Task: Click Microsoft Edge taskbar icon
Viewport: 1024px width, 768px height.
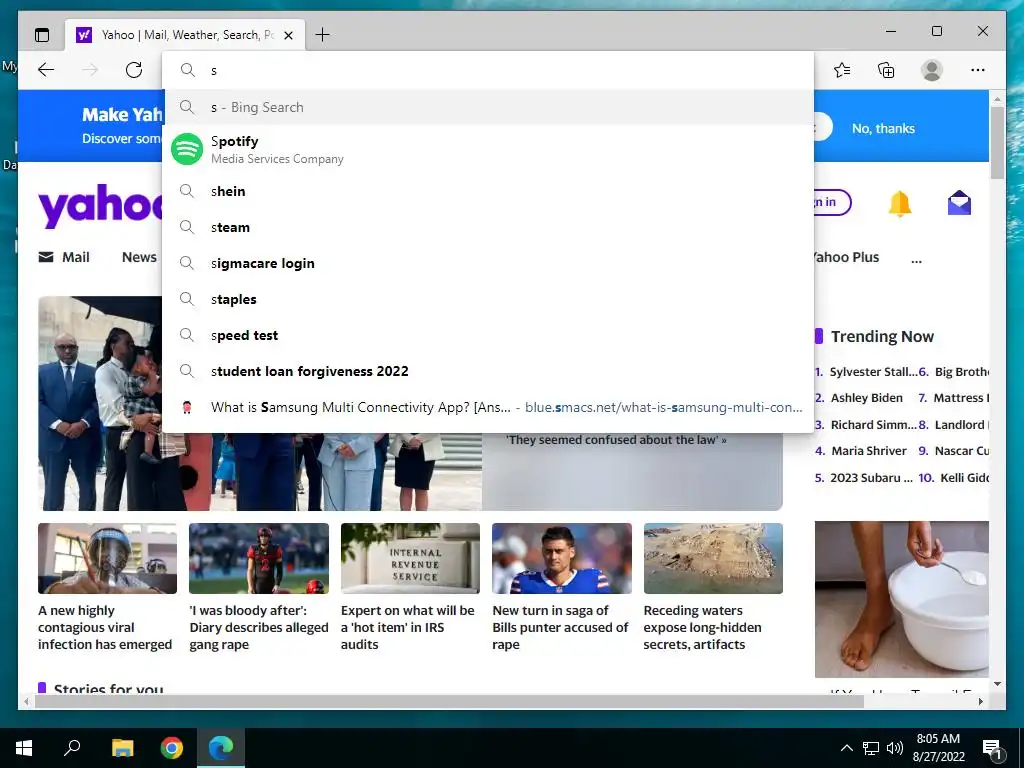Action: tap(221, 748)
